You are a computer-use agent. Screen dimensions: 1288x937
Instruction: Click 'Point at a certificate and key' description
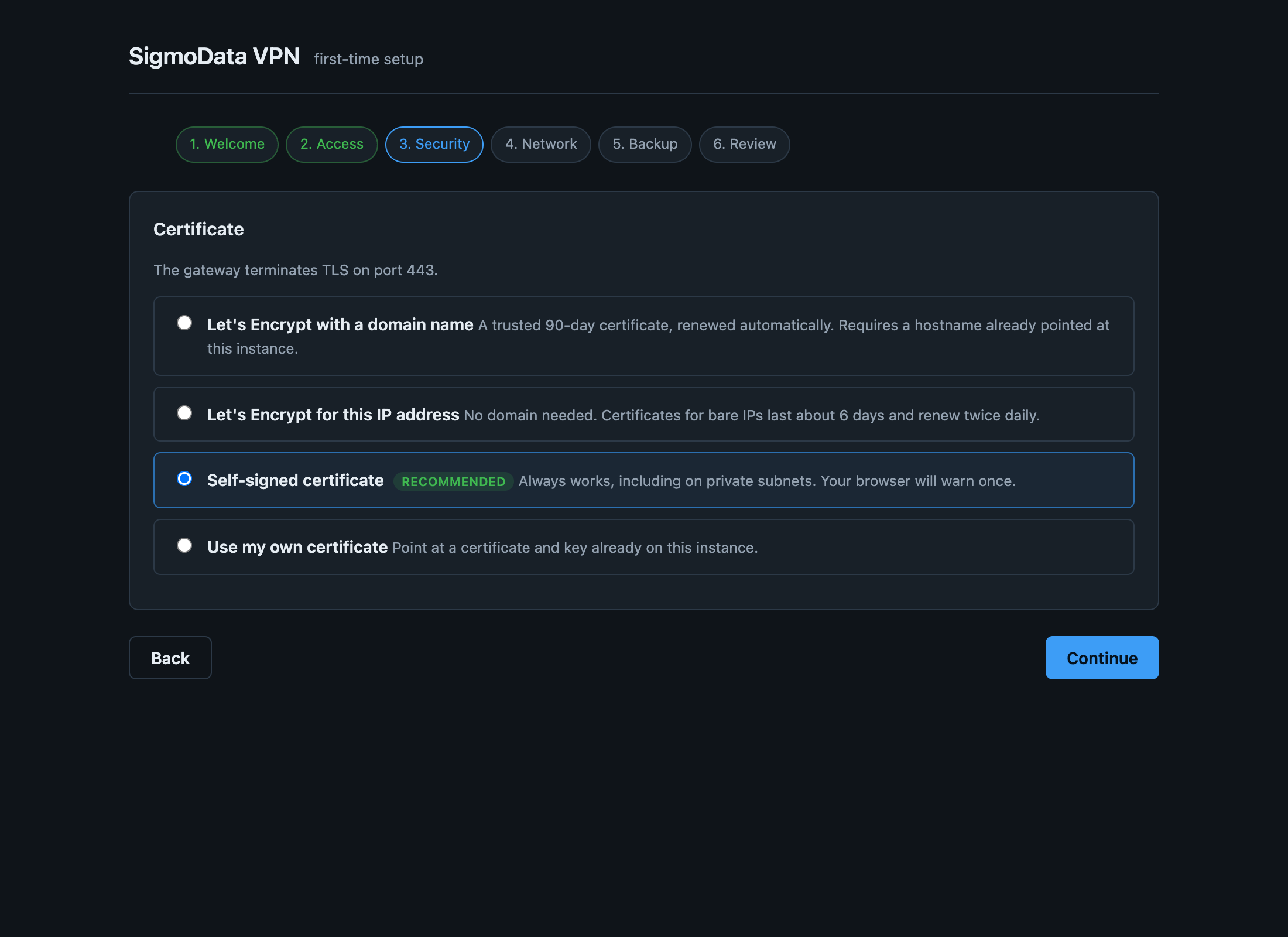tap(489, 548)
